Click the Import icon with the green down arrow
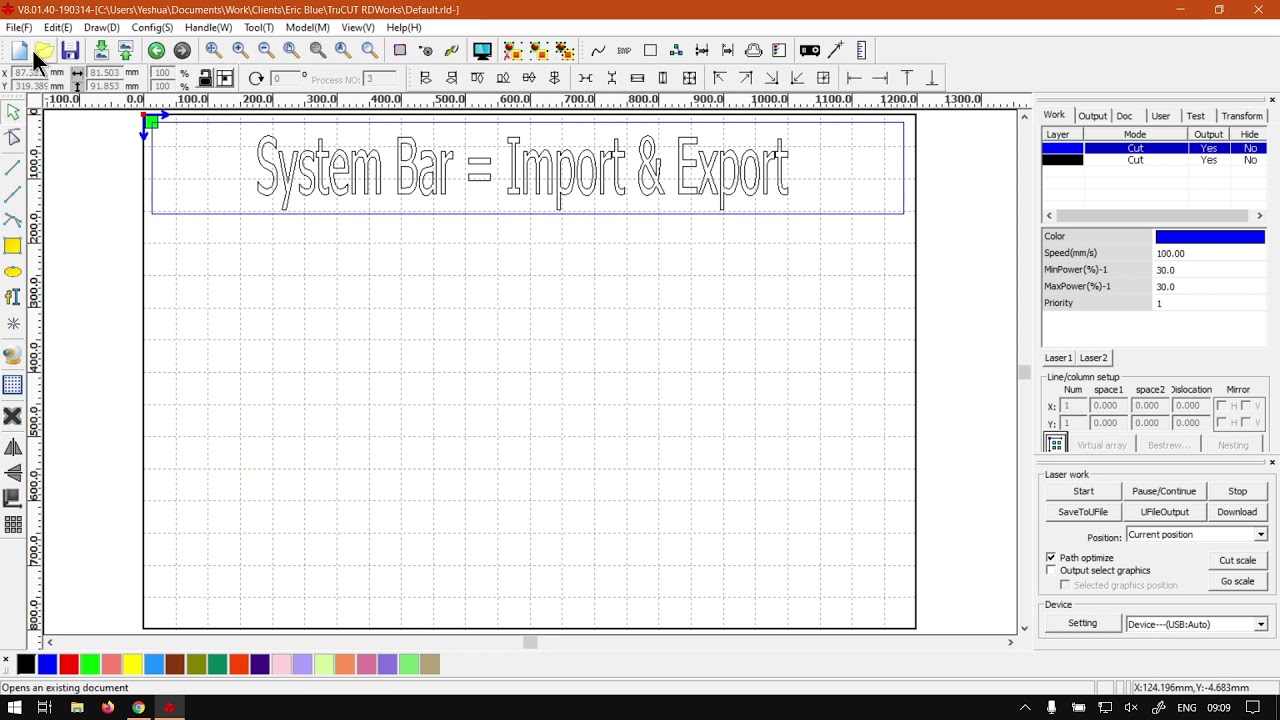The width and height of the screenshot is (1280, 720). tap(101, 51)
